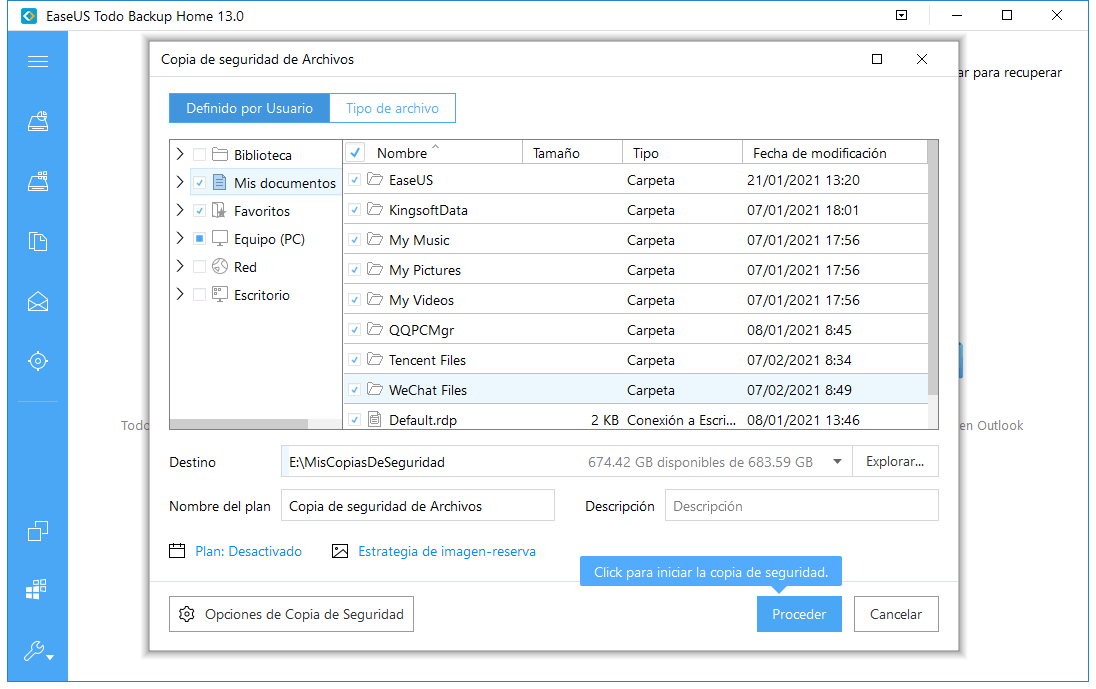Uncheck the Mis documentos checkbox

pos(199,182)
